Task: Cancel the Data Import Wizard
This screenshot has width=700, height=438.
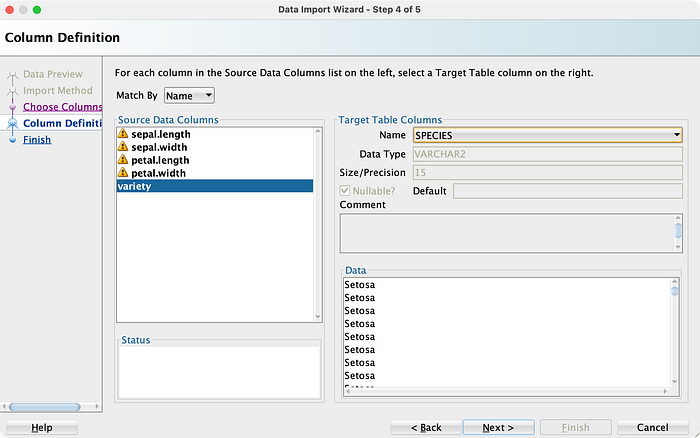Action: pyautogui.click(x=653, y=427)
